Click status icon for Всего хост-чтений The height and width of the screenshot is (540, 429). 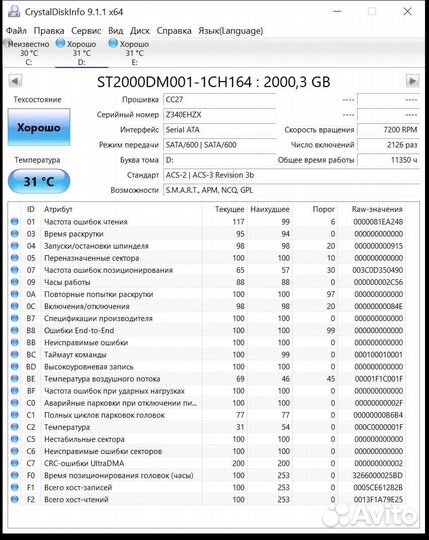click(15, 499)
